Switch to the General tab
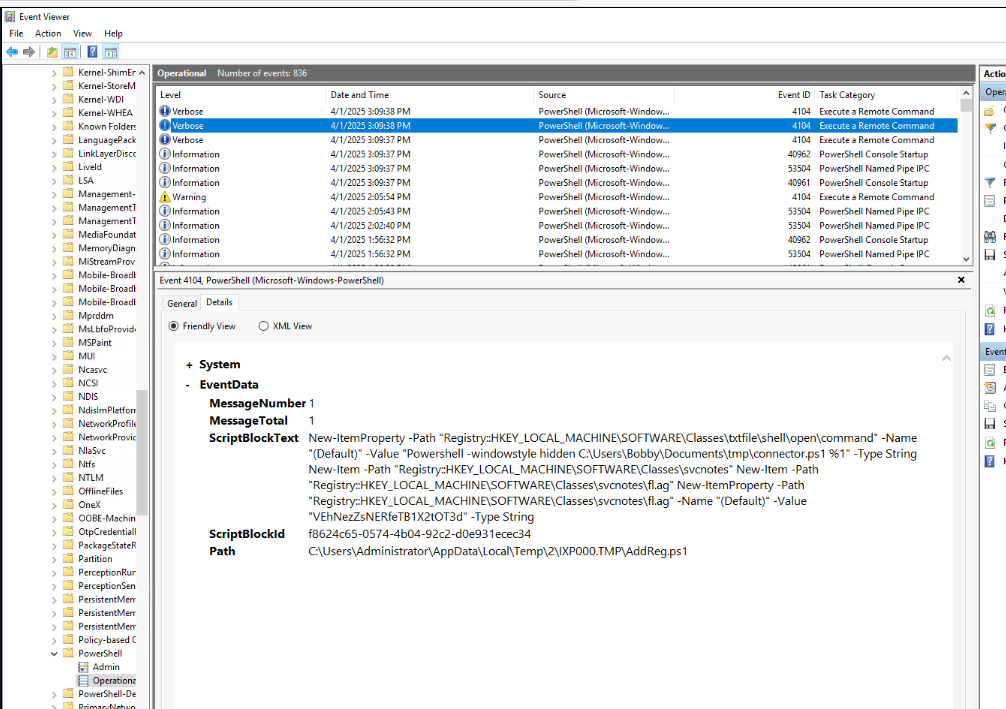This screenshot has height=709, width=1006. tap(182, 303)
